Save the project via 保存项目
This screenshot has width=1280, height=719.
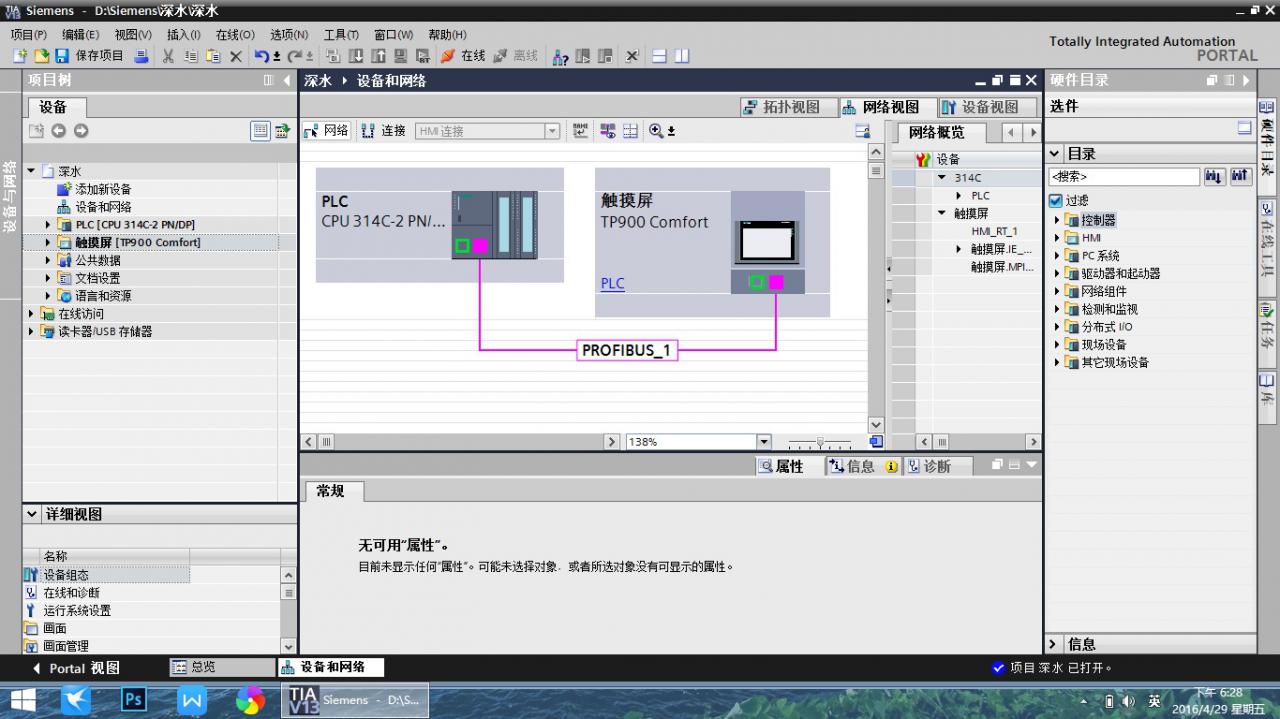[x=90, y=56]
